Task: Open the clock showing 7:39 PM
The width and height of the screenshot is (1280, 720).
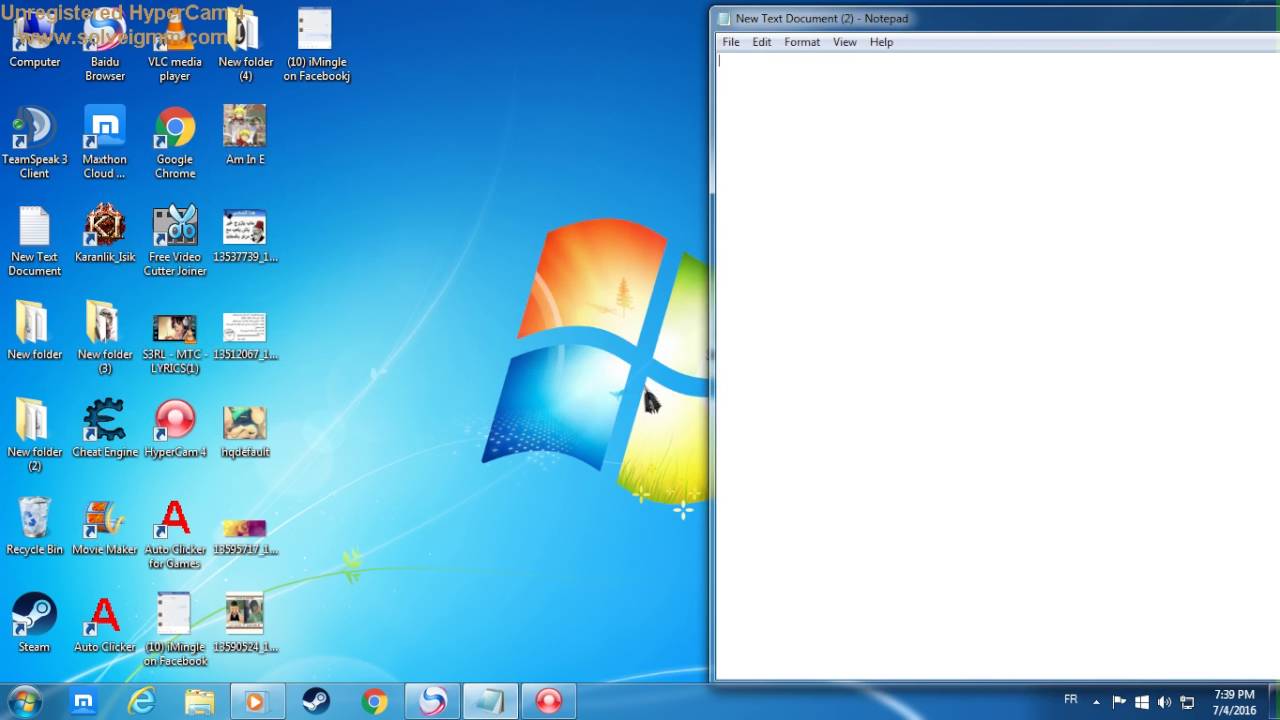Action: tap(1234, 702)
